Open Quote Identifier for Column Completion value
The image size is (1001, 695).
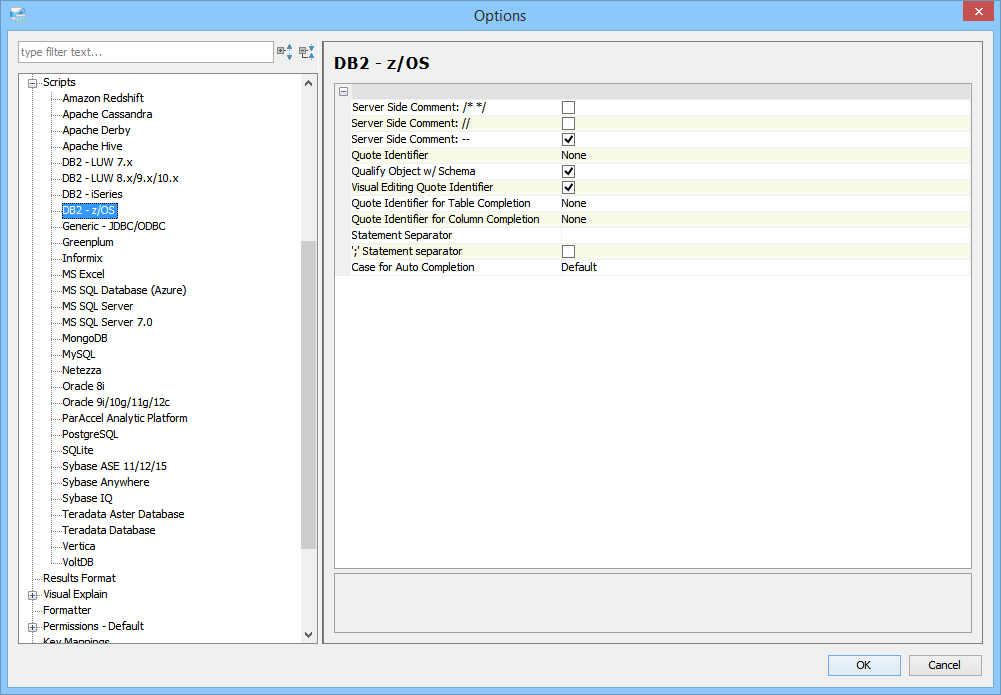pyautogui.click(x=765, y=219)
